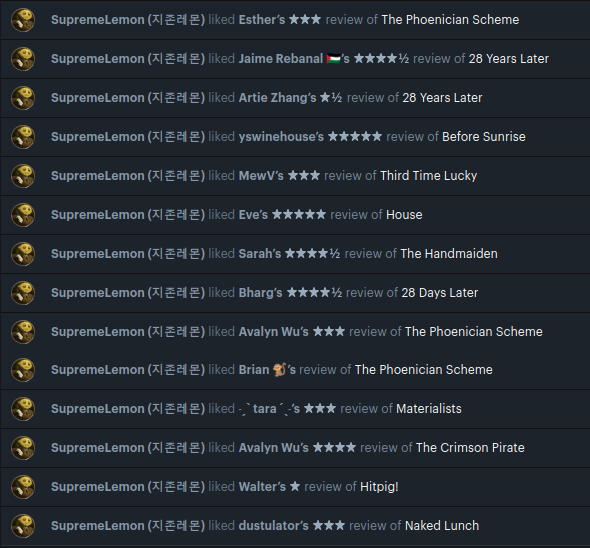This screenshot has width=590, height=548.
Task: Click the avatar beside the Esther review row
Action: 23,20
